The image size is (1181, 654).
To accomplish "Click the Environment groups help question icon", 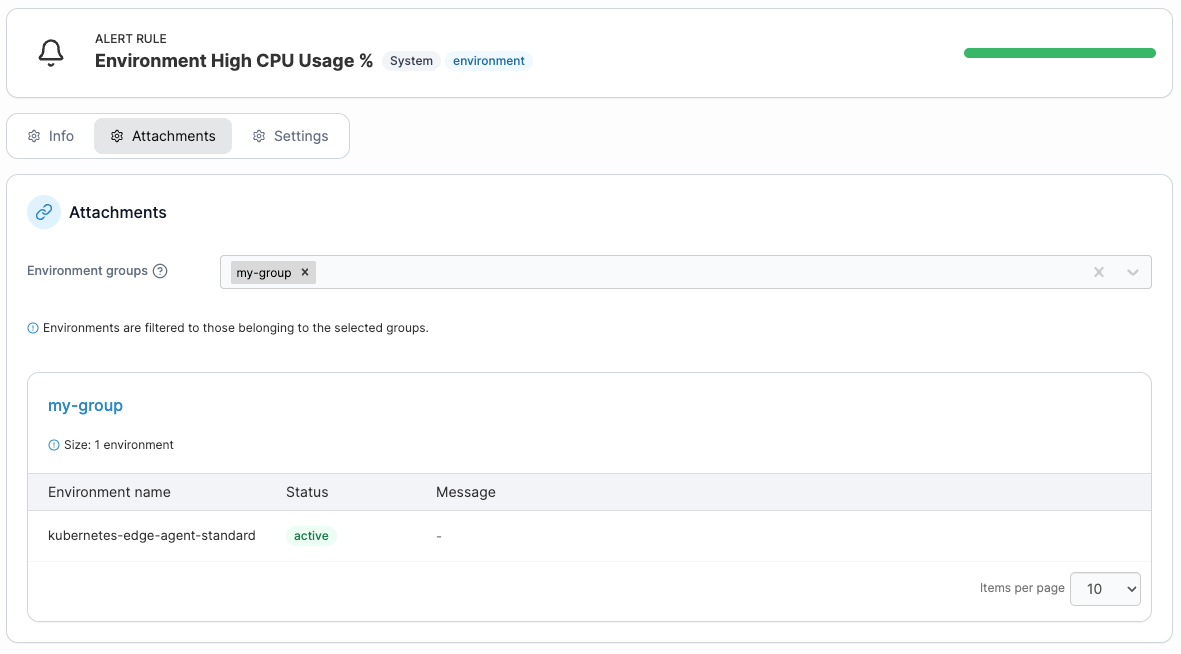I will (x=160, y=271).
